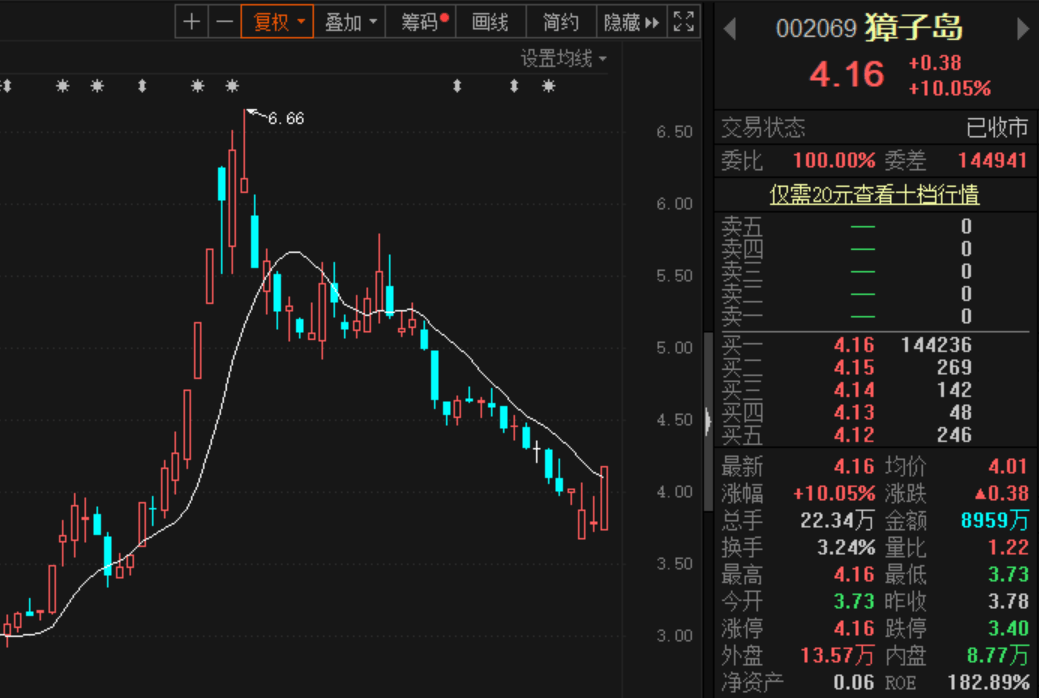Click the 6.66 peak price marker

coord(286,118)
